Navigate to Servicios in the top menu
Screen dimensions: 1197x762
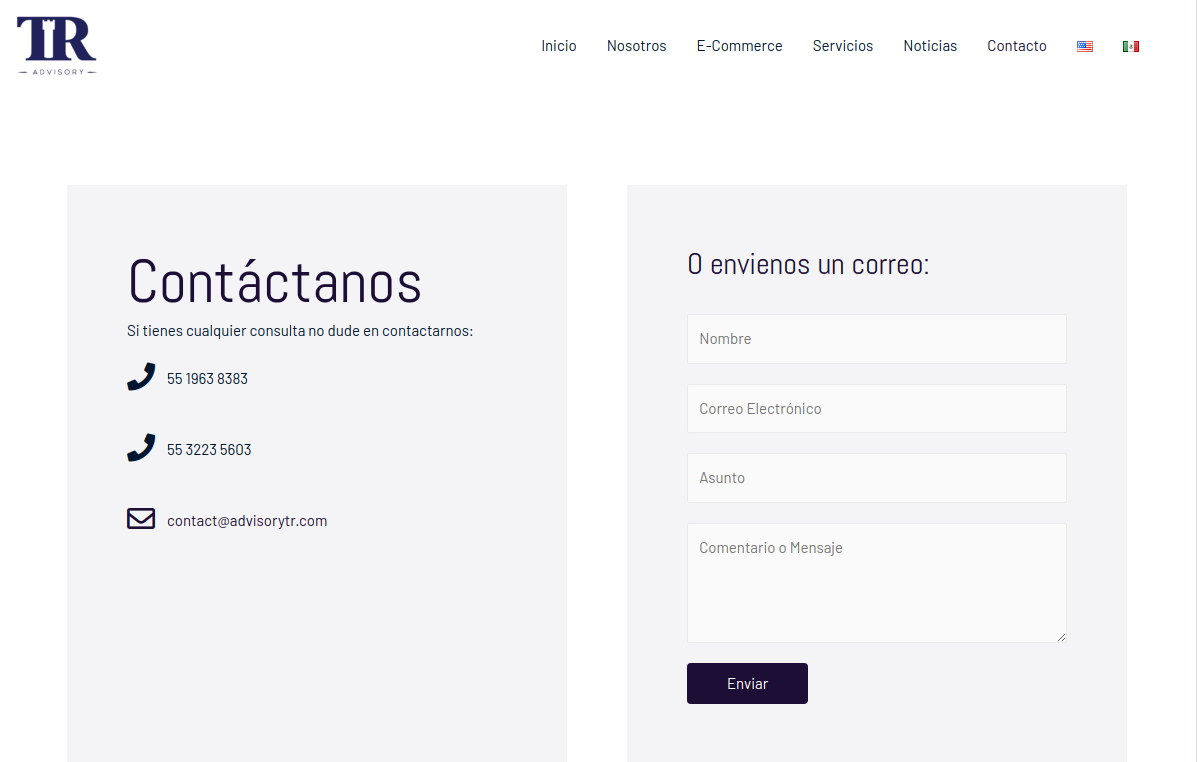tap(842, 46)
